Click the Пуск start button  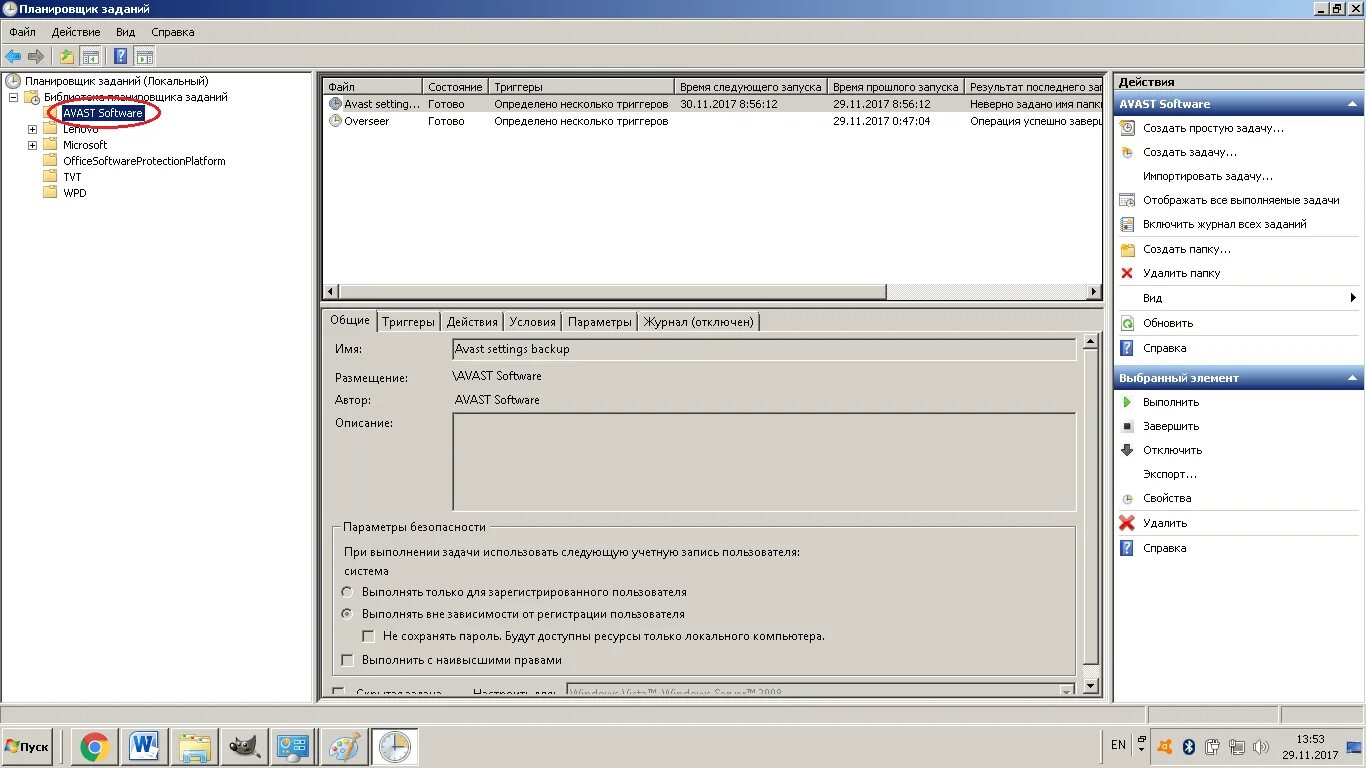[x=28, y=746]
